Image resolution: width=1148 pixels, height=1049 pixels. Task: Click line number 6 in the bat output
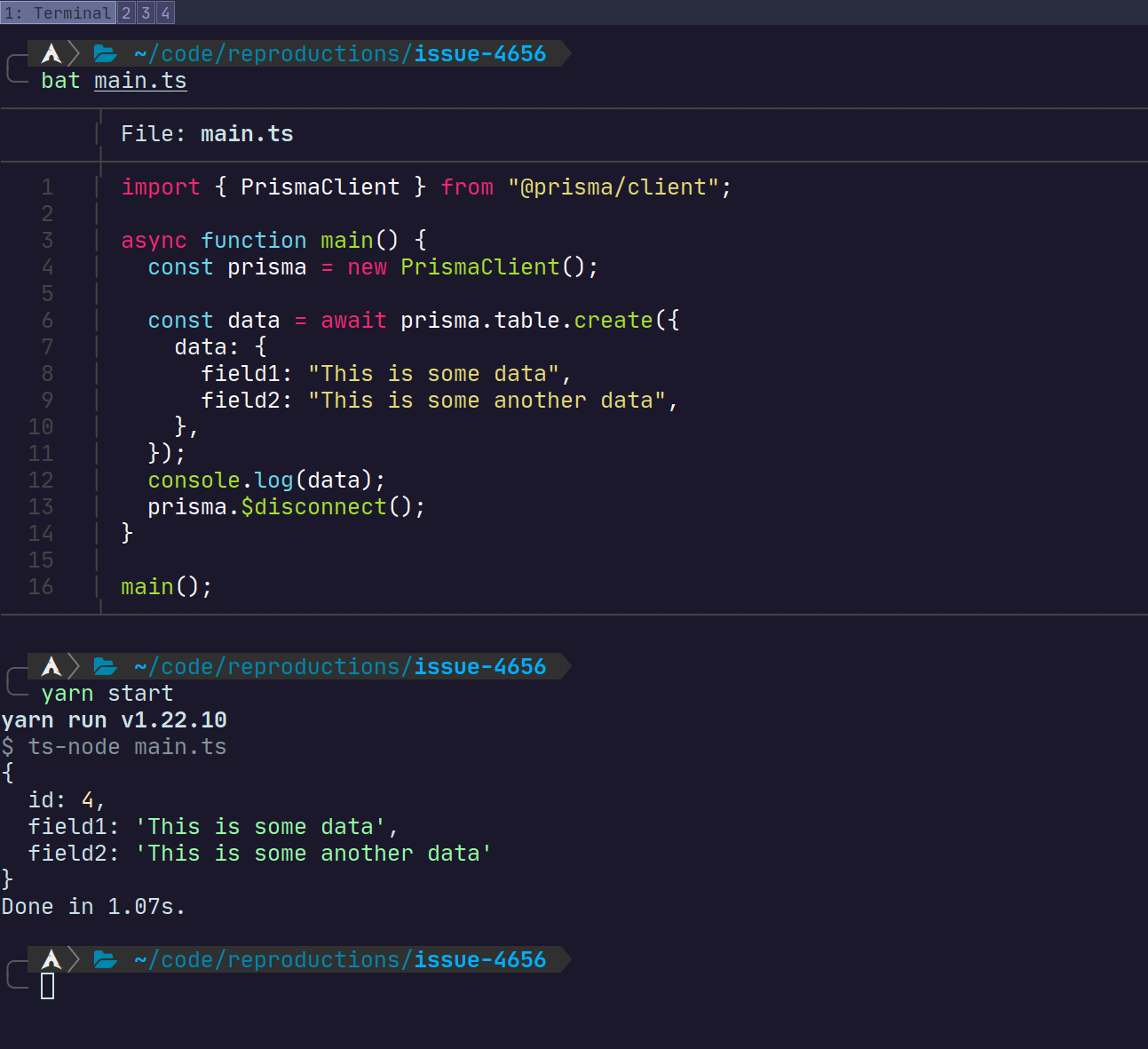[x=47, y=320]
